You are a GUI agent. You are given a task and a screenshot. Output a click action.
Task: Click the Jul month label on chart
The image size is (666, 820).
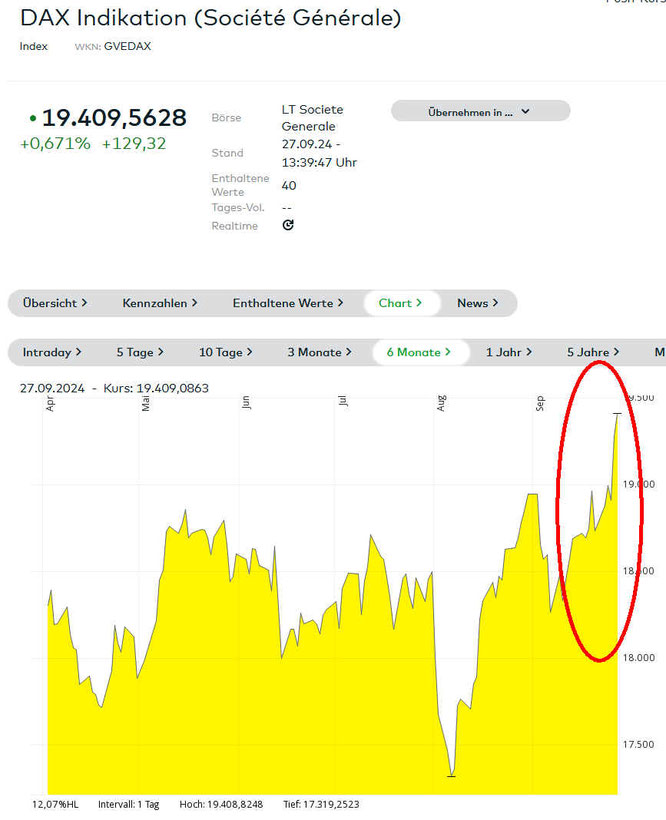[342, 401]
